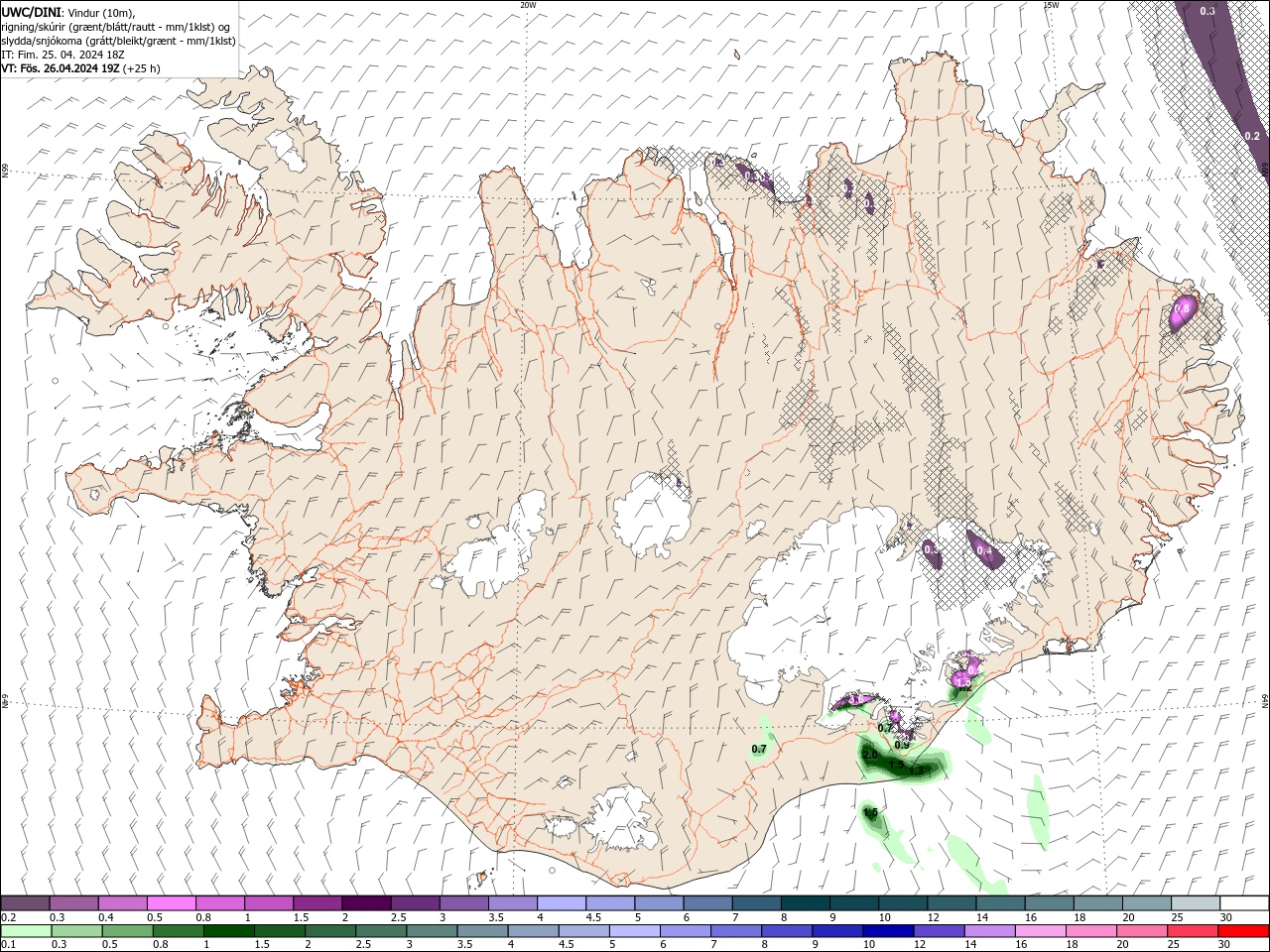
Task: Pick the light lavender swatch starting at 4 in the upper row
Action: pyautogui.click(x=561, y=902)
